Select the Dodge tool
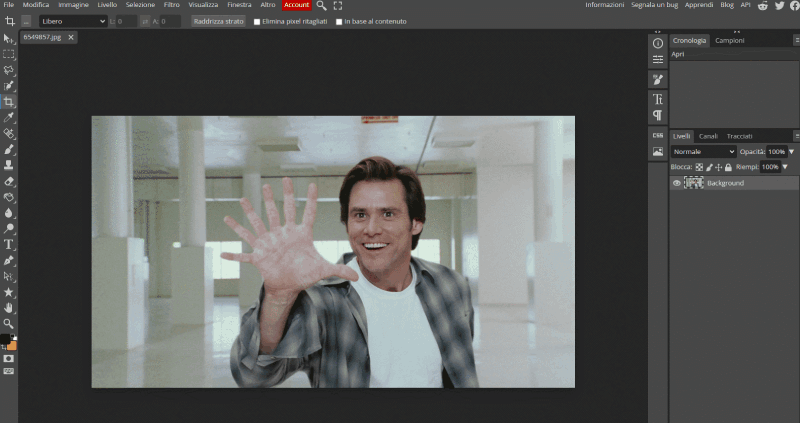This screenshot has width=800, height=423. pos(9,229)
